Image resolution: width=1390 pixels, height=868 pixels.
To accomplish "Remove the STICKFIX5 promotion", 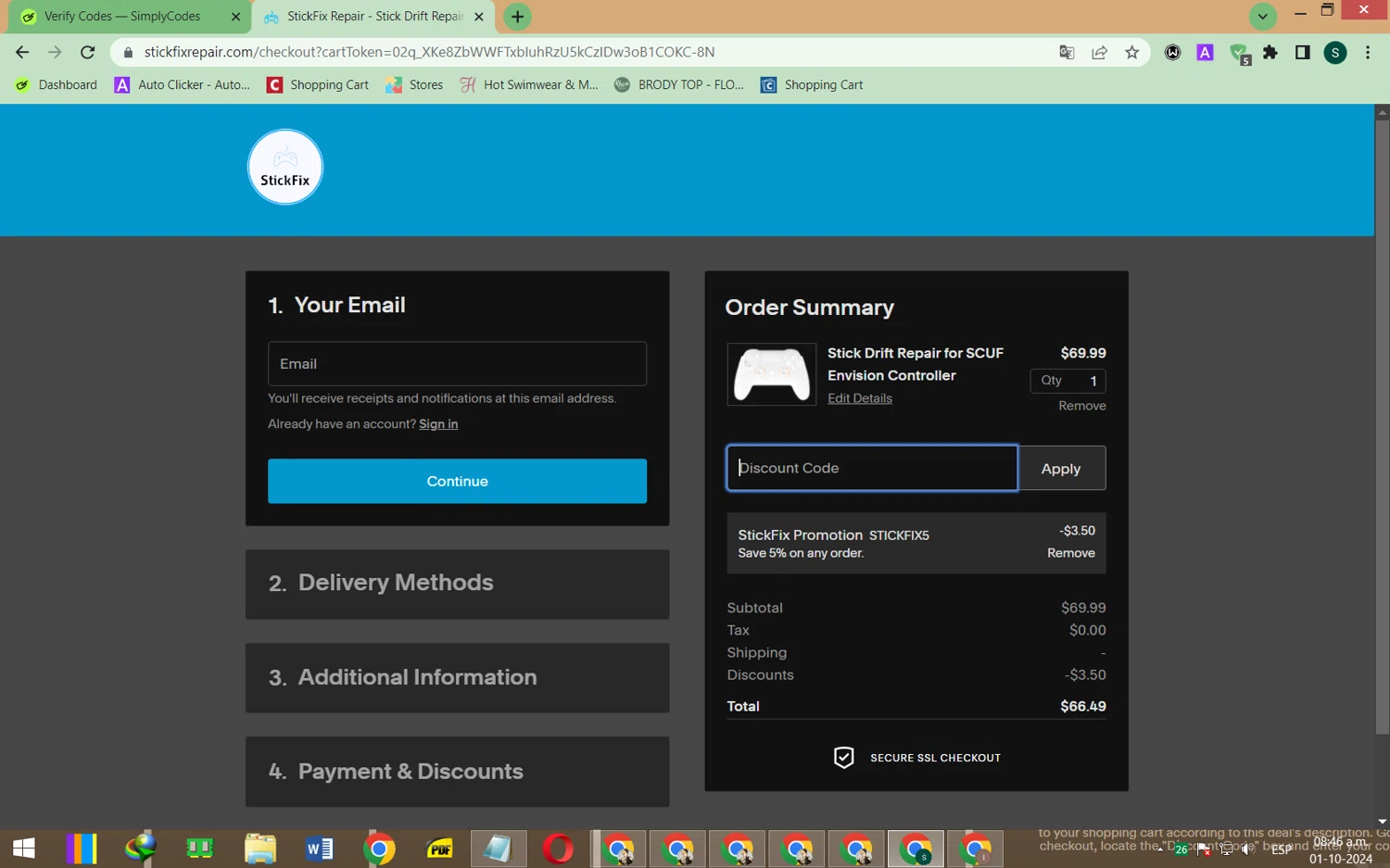I will click(1071, 553).
